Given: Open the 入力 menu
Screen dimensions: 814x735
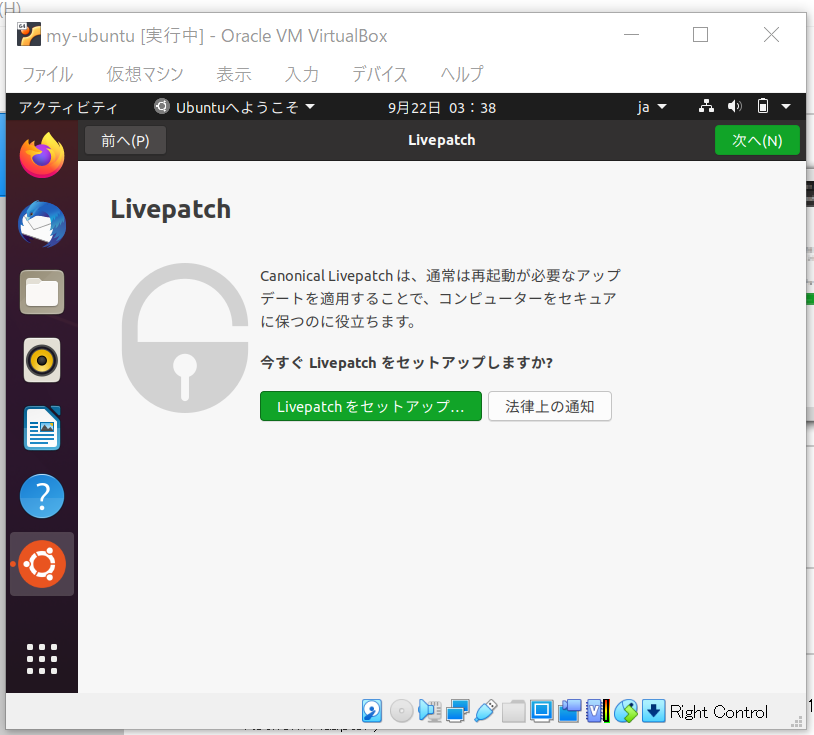Looking at the screenshot, I should 302,74.
